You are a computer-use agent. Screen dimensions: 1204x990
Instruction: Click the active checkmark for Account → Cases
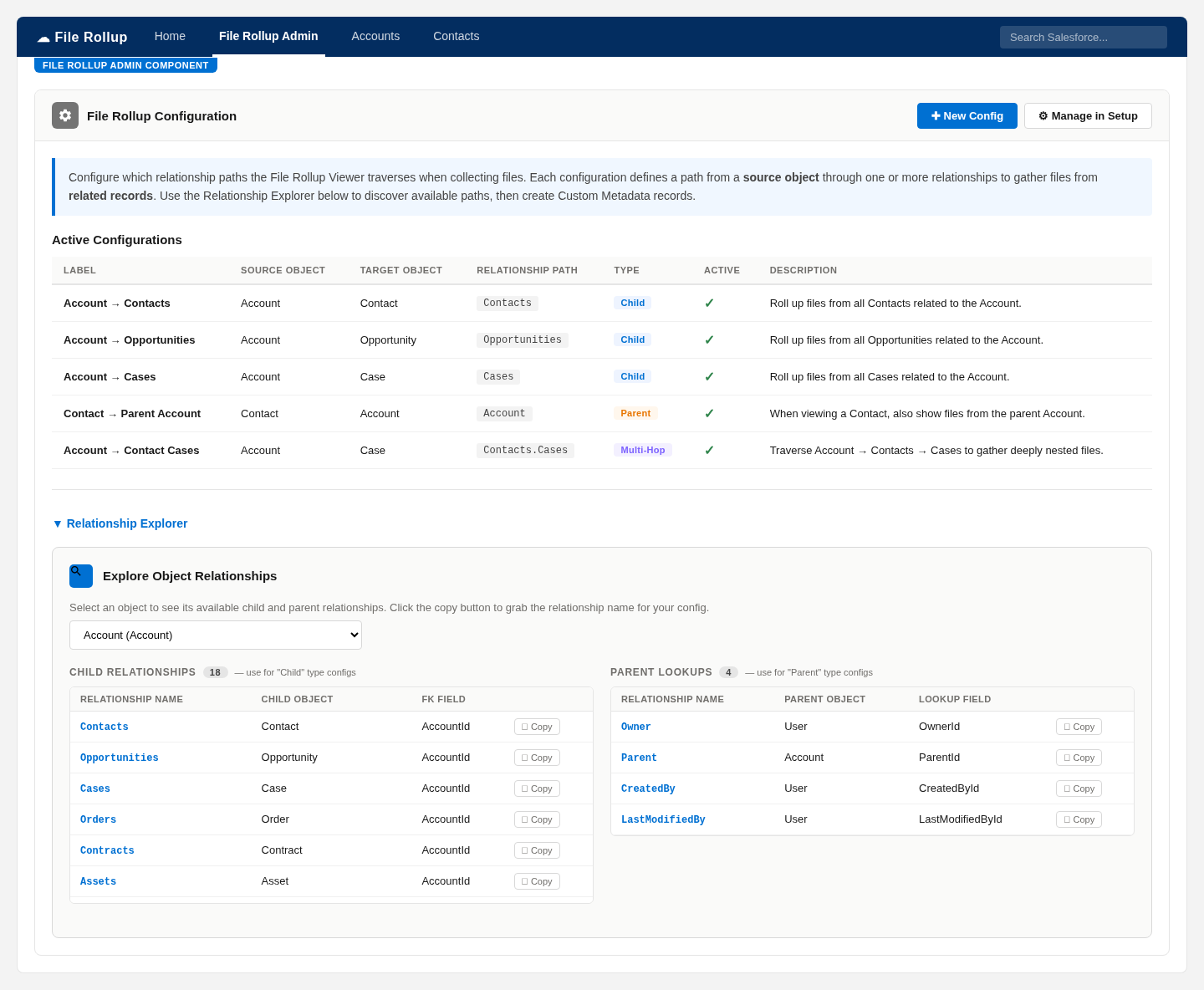[709, 377]
